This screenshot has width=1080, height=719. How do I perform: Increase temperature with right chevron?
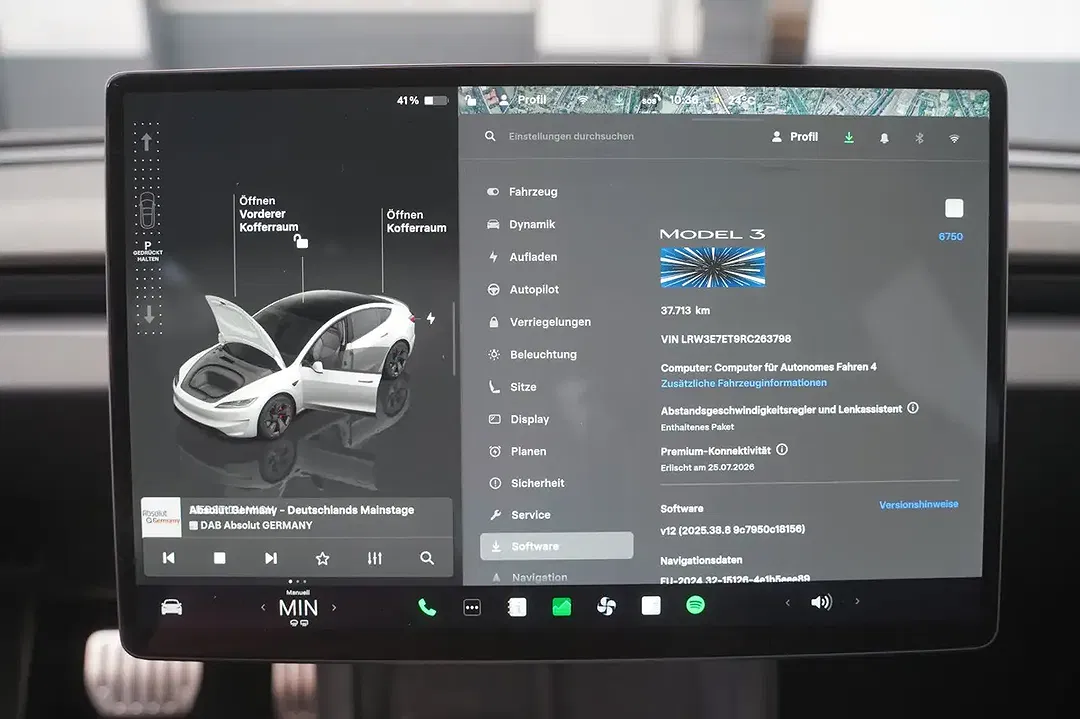pyautogui.click(x=334, y=607)
